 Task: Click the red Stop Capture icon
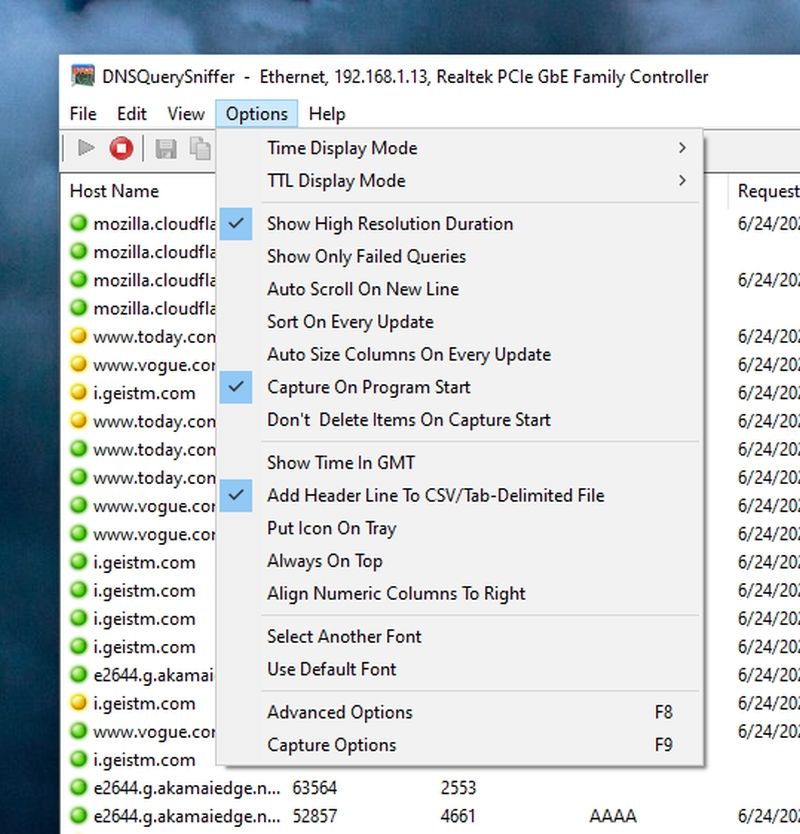pyautogui.click(x=121, y=148)
